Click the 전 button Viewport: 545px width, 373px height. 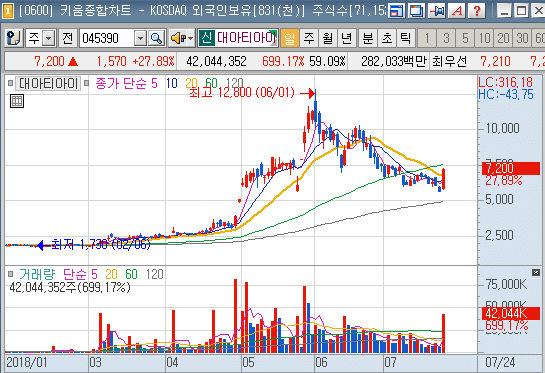click(68, 38)
